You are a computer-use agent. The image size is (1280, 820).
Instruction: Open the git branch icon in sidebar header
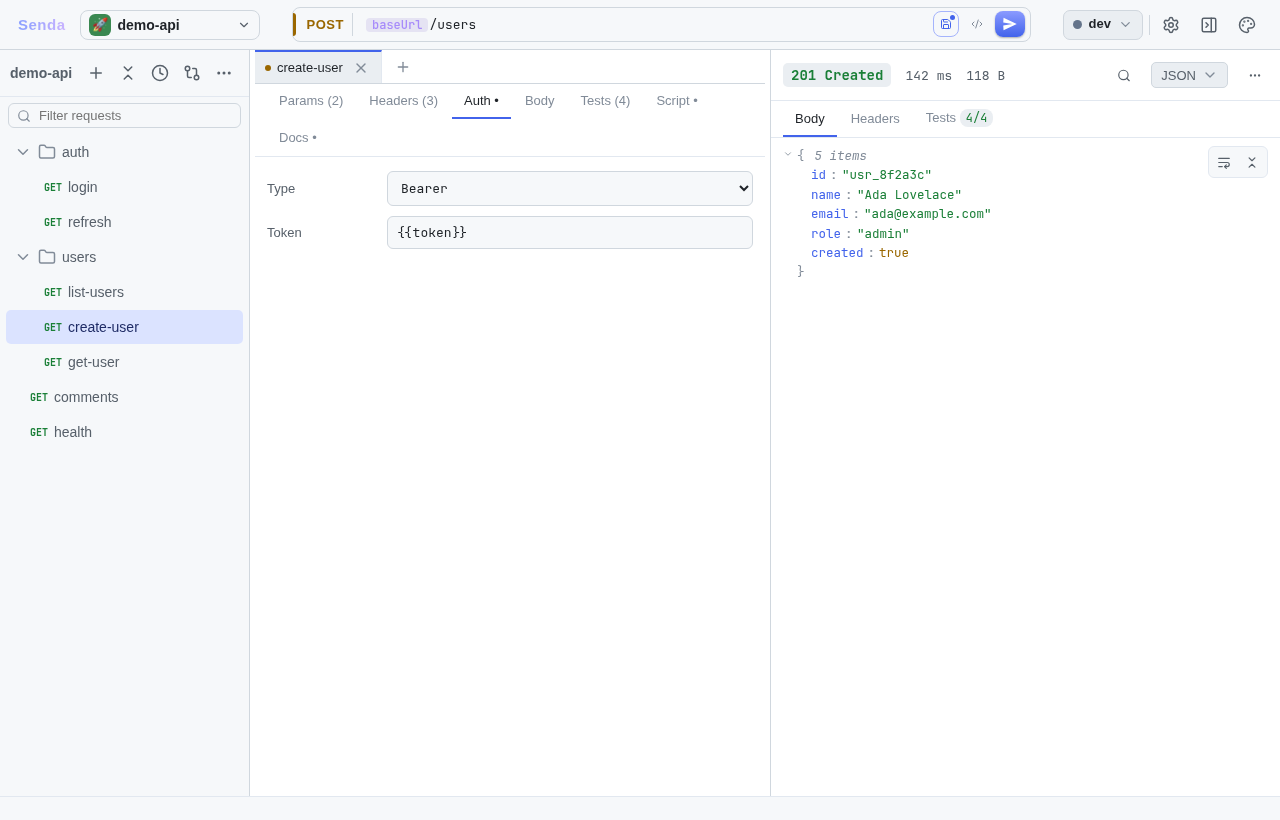click(x=192, y=73)
